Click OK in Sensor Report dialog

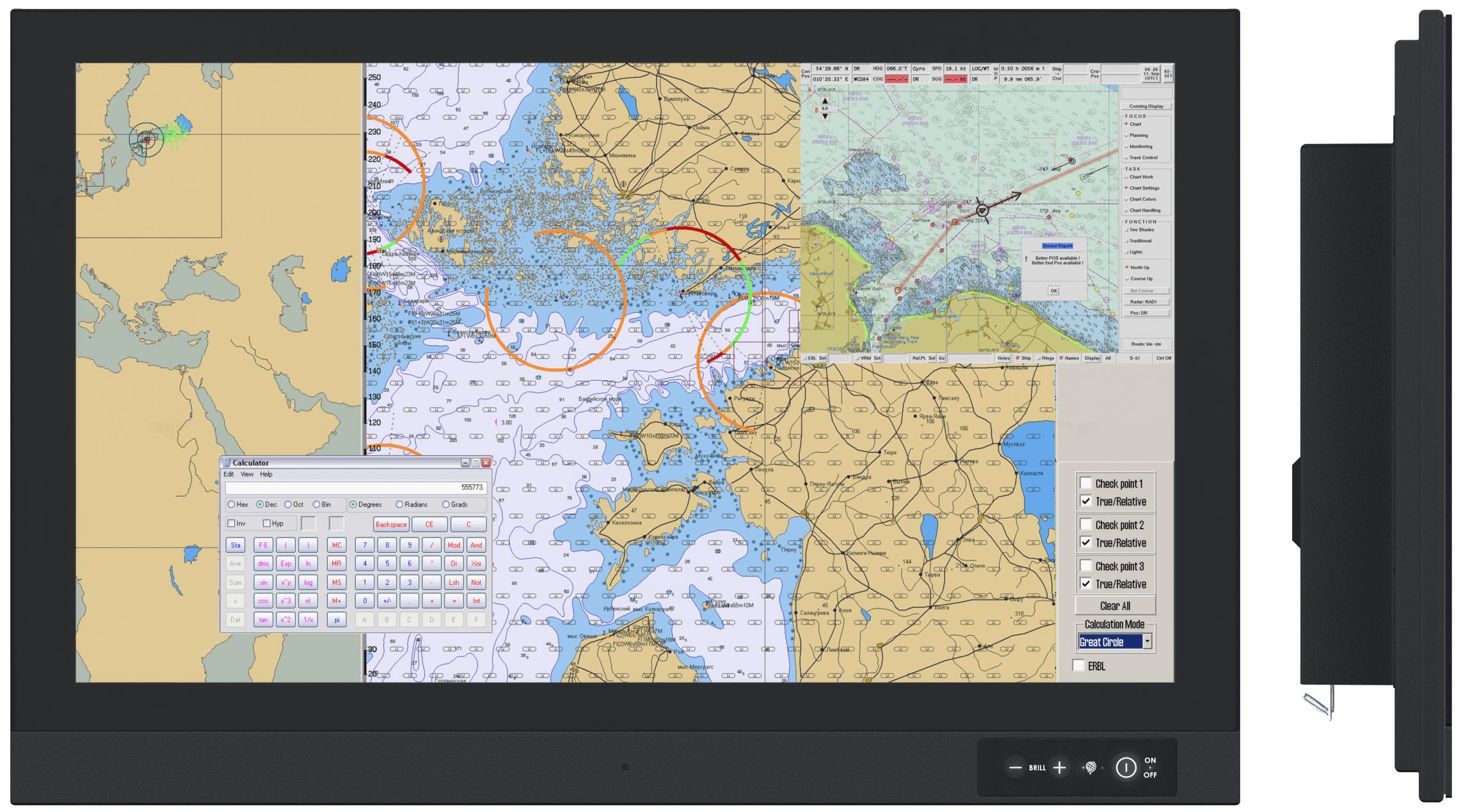click(x=1053, y=291)
